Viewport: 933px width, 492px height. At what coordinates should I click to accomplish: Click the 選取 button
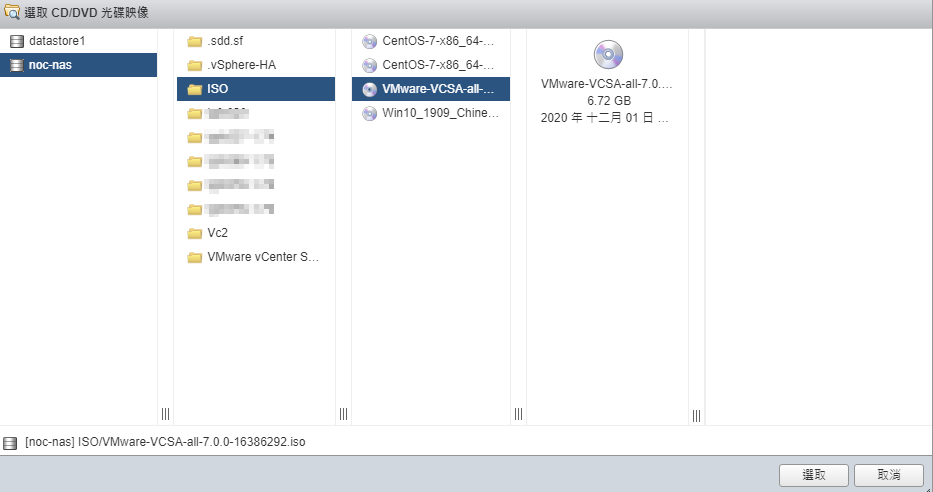[813, 475]
